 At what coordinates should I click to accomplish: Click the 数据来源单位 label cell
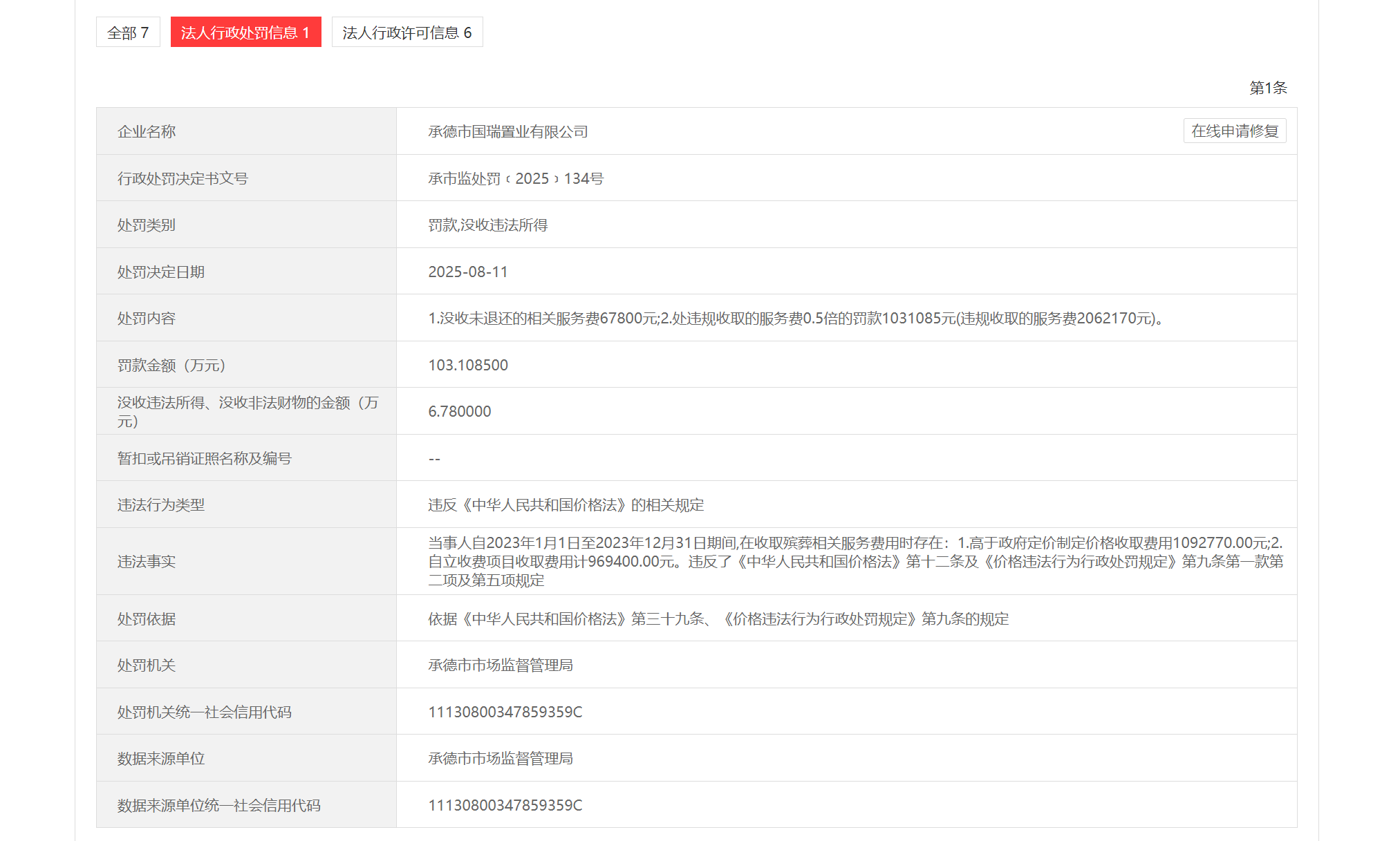click(246, 758)
